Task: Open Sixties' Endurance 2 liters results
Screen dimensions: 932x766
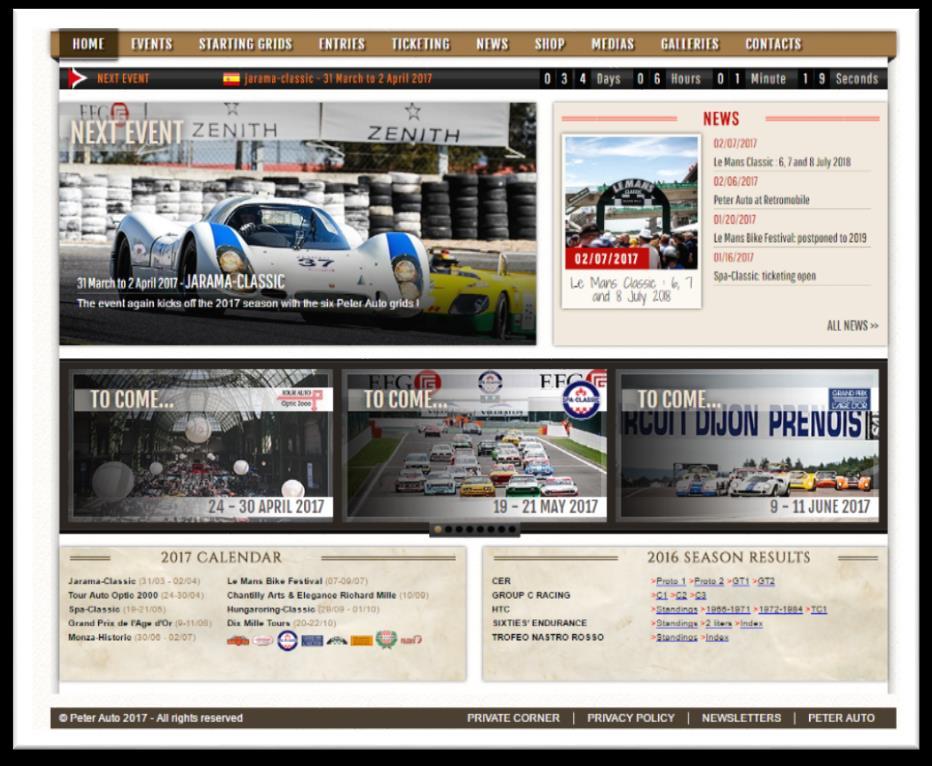Action: coord(718,623)
